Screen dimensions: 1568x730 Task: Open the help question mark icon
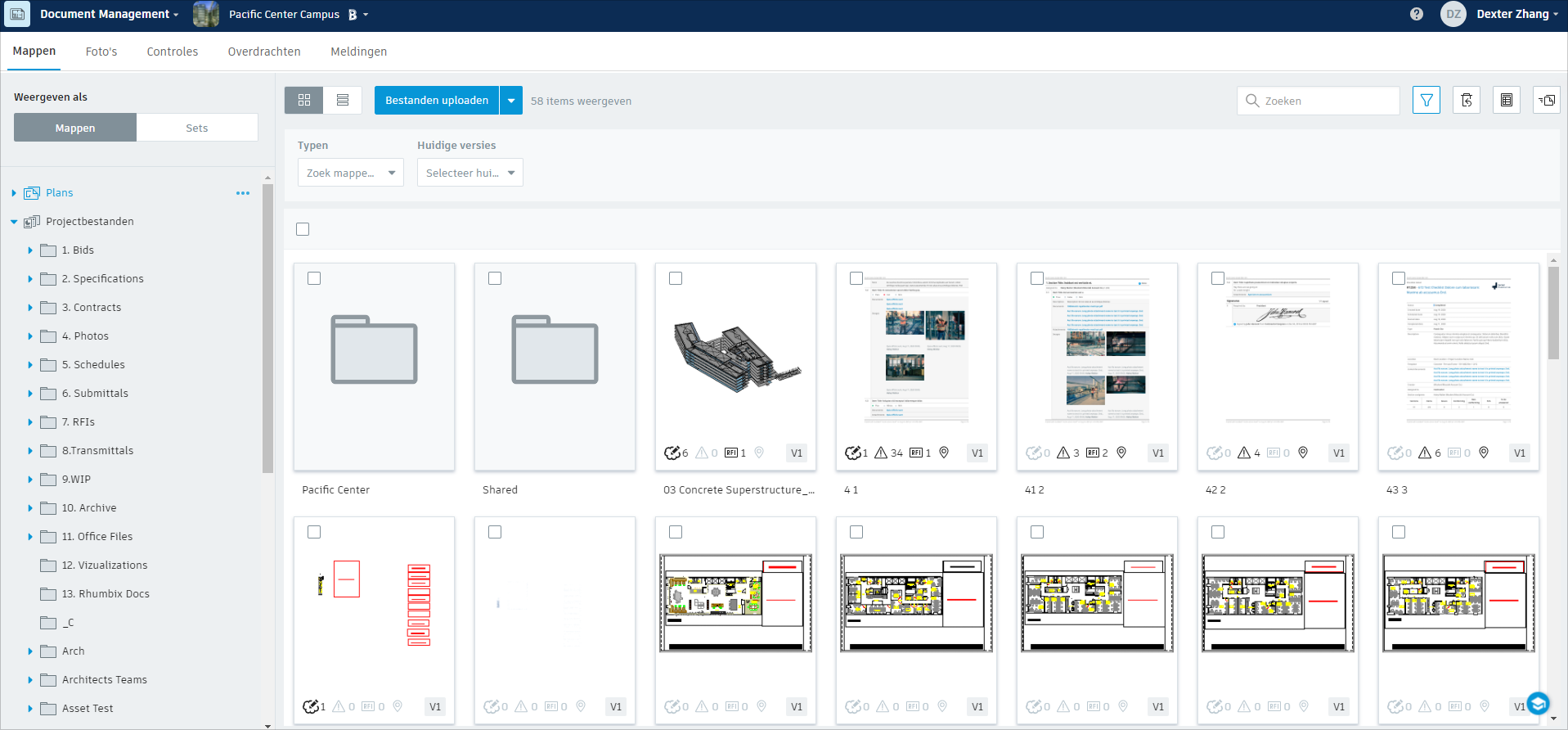(1417, 14)
